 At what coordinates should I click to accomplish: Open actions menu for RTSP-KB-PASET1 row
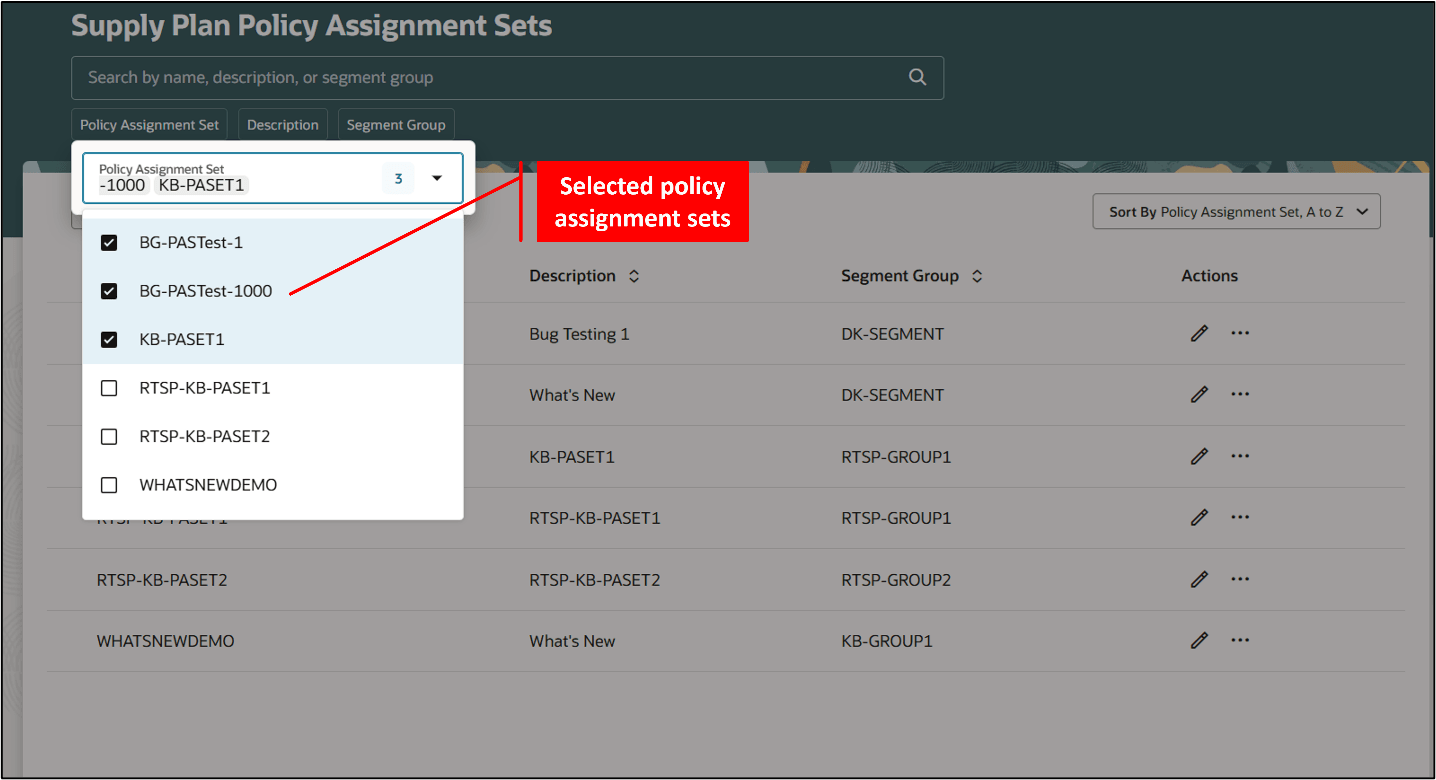tap(1240, 517)
